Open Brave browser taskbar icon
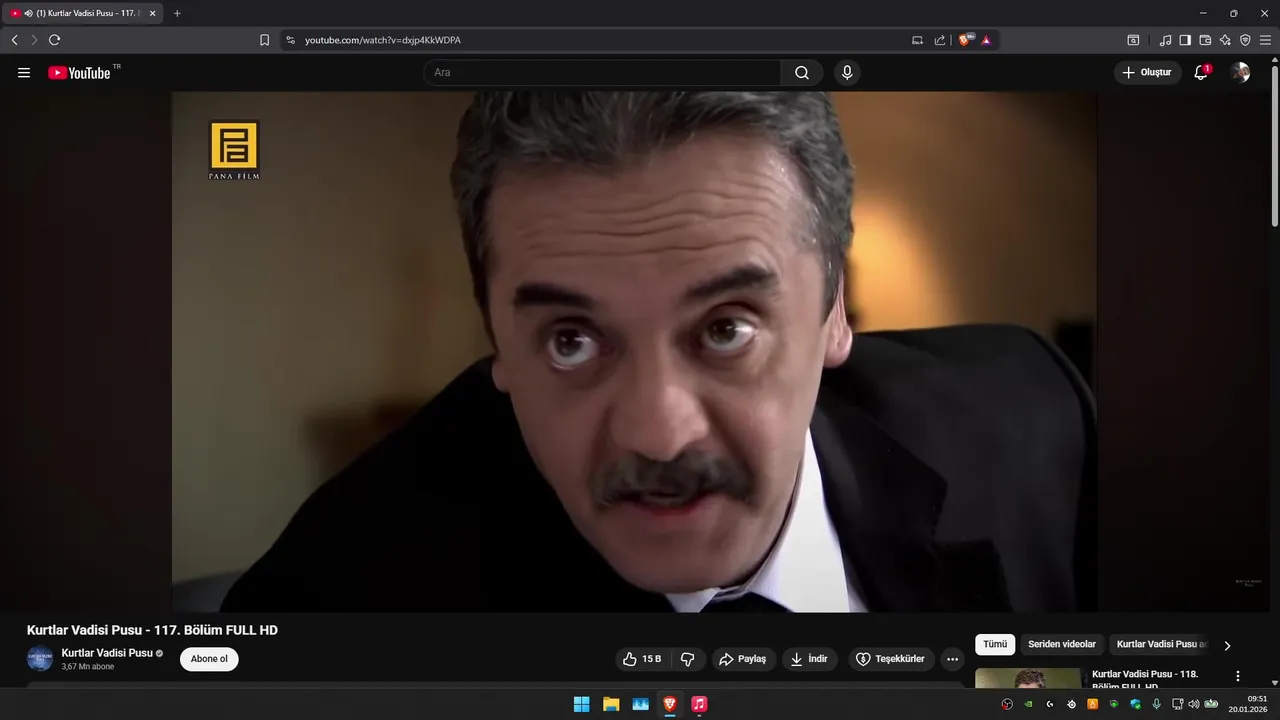Screen dimensions: 1280x720 pos(669,704)
